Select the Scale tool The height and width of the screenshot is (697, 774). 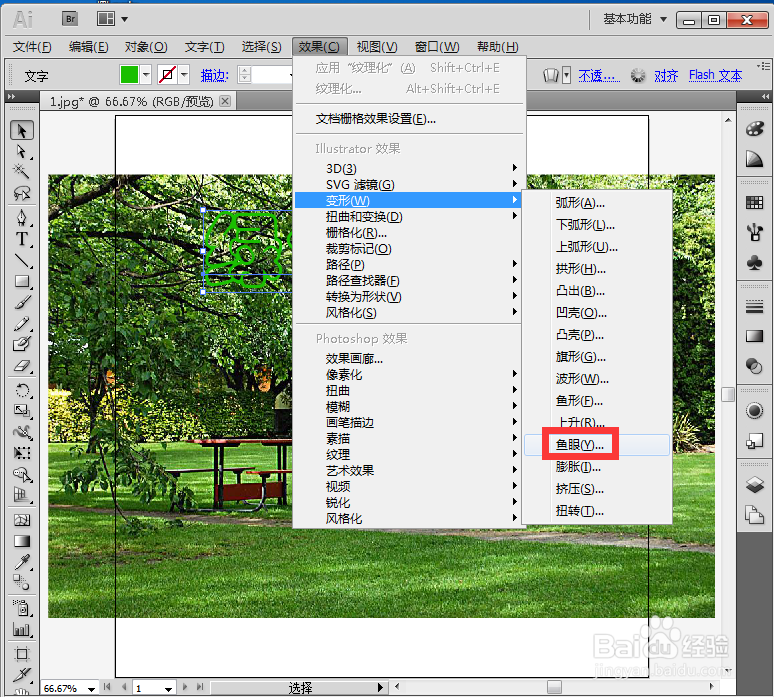(x=22, y=411)
